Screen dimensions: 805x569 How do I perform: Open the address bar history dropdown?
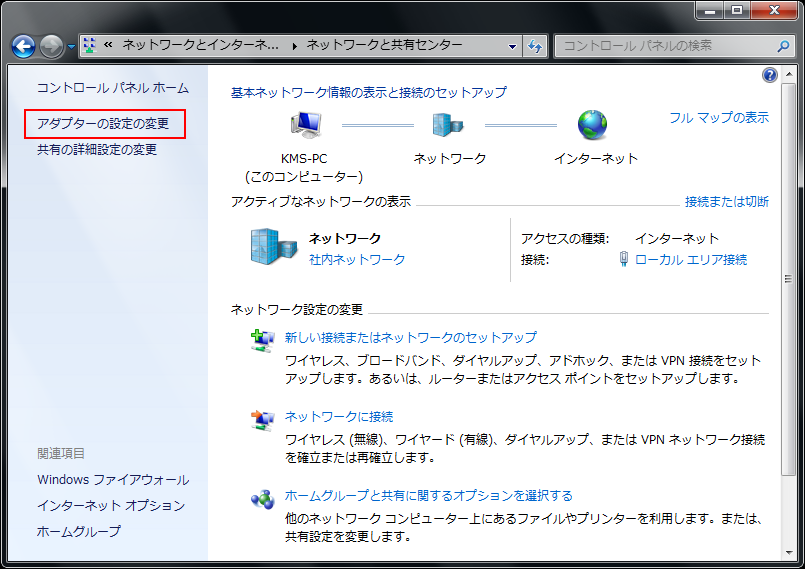tap(512, 46)
